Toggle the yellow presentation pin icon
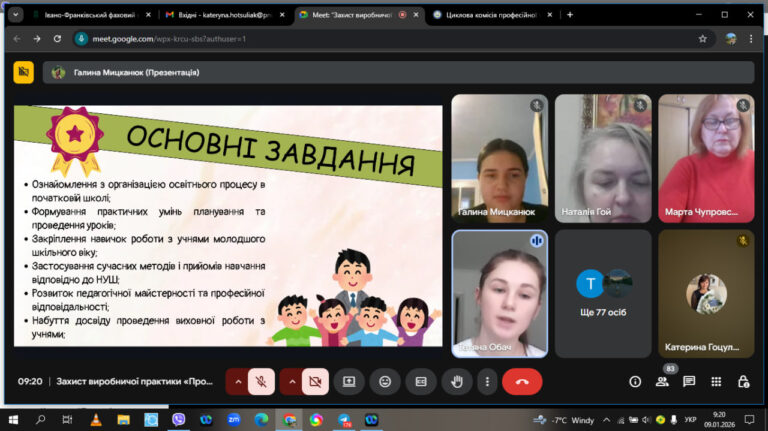Image resolution: width=768 pixels, height=431 pixels. coord(24,72)
